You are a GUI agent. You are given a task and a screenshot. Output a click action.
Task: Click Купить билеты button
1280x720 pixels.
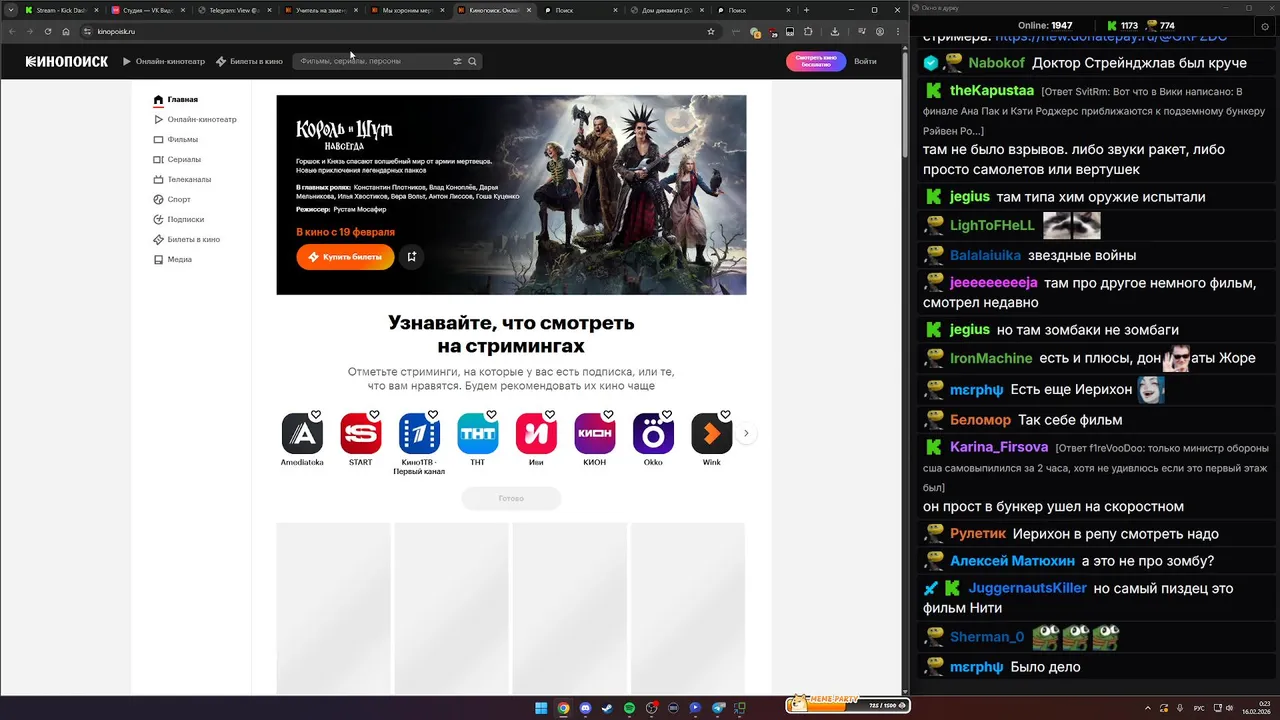pyautogui.click(x=345, y=257)
